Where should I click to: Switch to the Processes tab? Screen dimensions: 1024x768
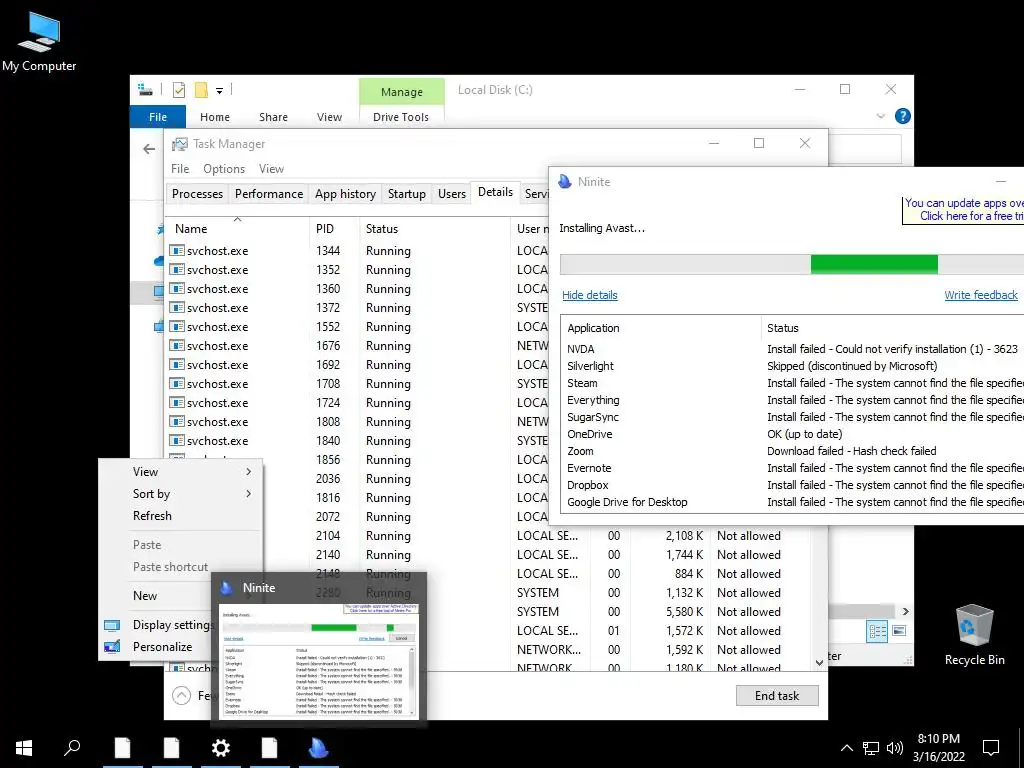click(197, 194)
